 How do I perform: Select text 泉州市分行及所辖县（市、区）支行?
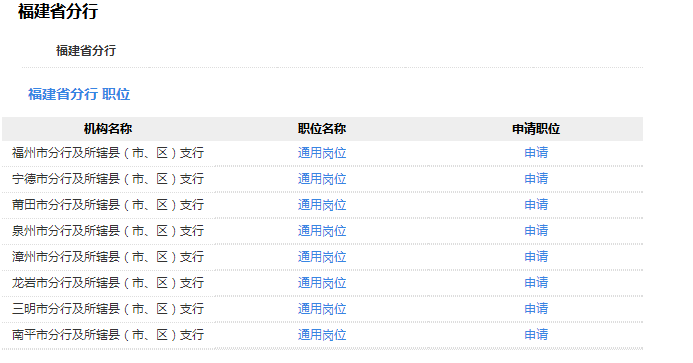click(108, 231)
